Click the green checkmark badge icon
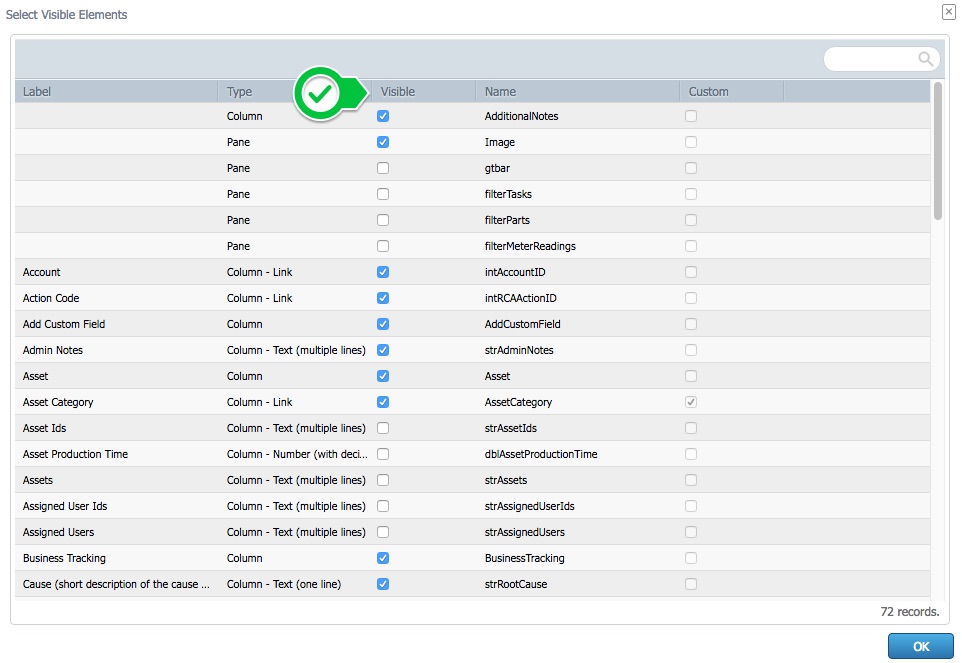962x663 pixels. (320, 94)
